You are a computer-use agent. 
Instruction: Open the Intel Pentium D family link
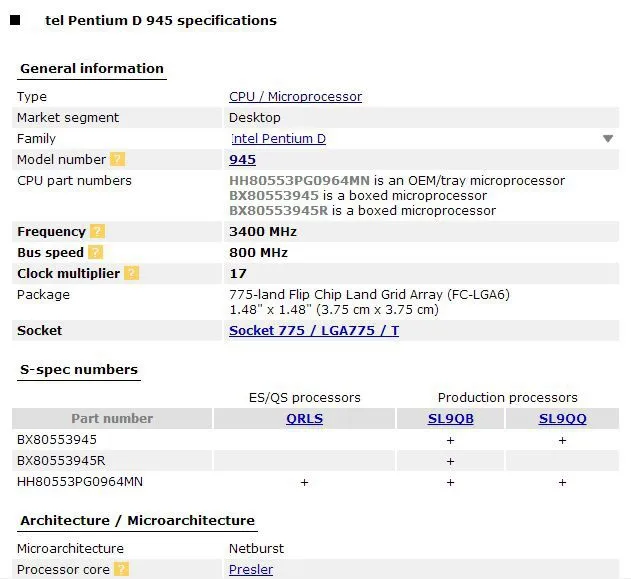pyautogui.click(x=278, y=138)
